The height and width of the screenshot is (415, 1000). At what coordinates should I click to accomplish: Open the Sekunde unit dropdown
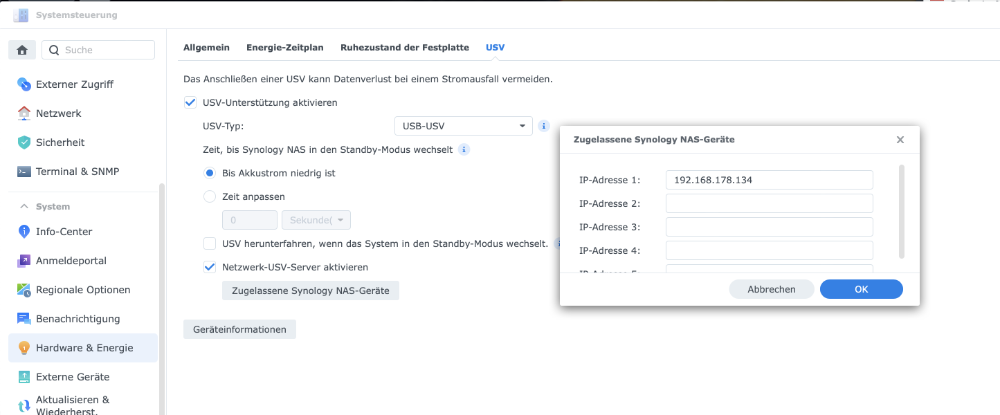316,220
